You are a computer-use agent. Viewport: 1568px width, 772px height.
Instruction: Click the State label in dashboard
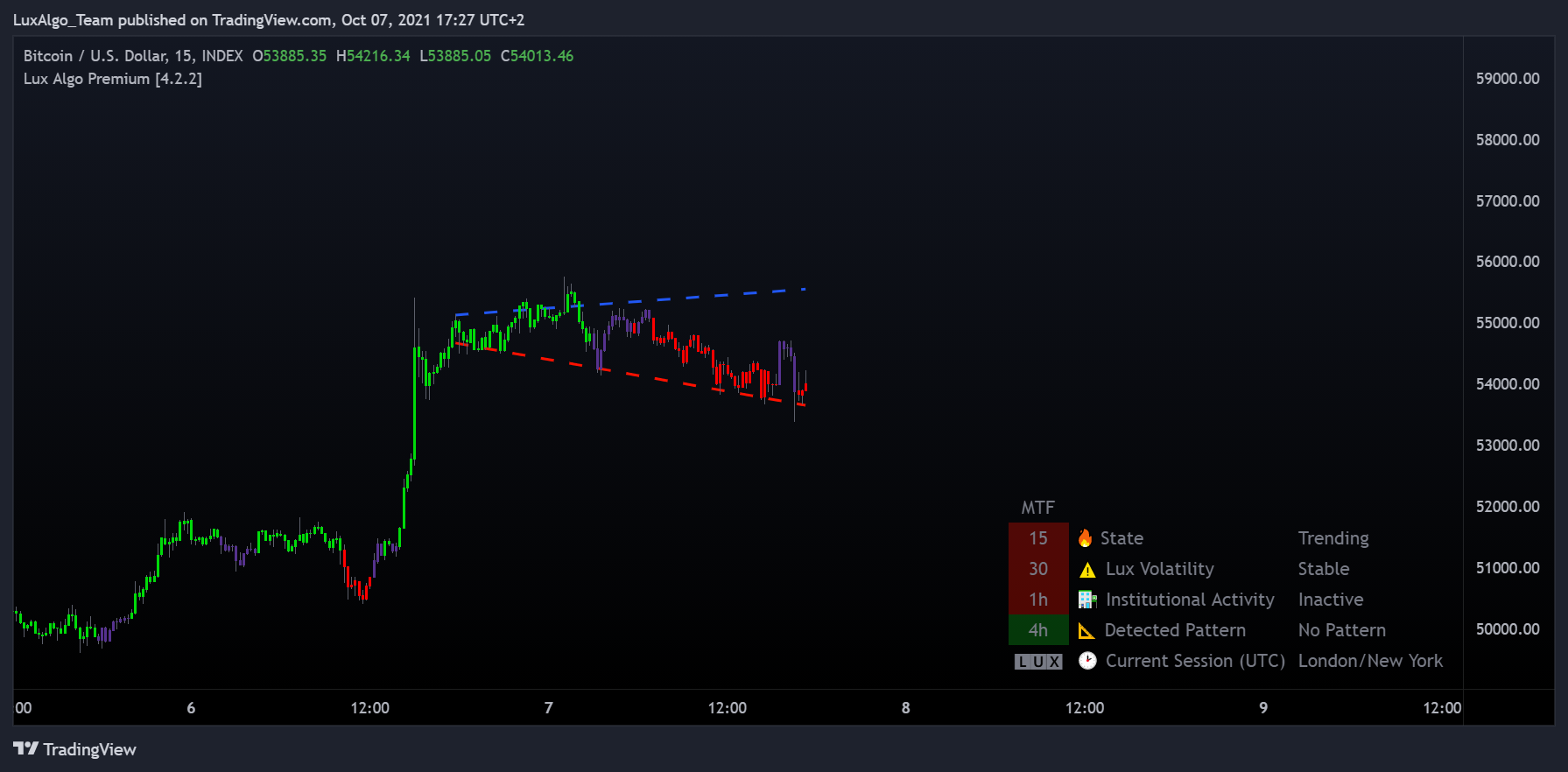[x=1122, y=538]
